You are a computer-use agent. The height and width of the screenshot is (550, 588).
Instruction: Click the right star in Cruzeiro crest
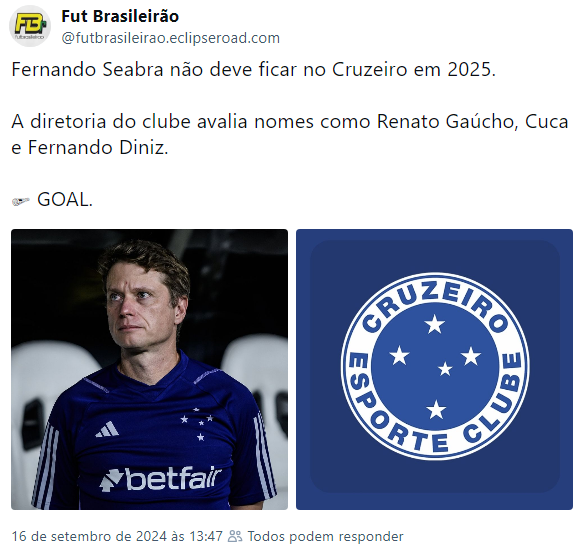point(471,356)
